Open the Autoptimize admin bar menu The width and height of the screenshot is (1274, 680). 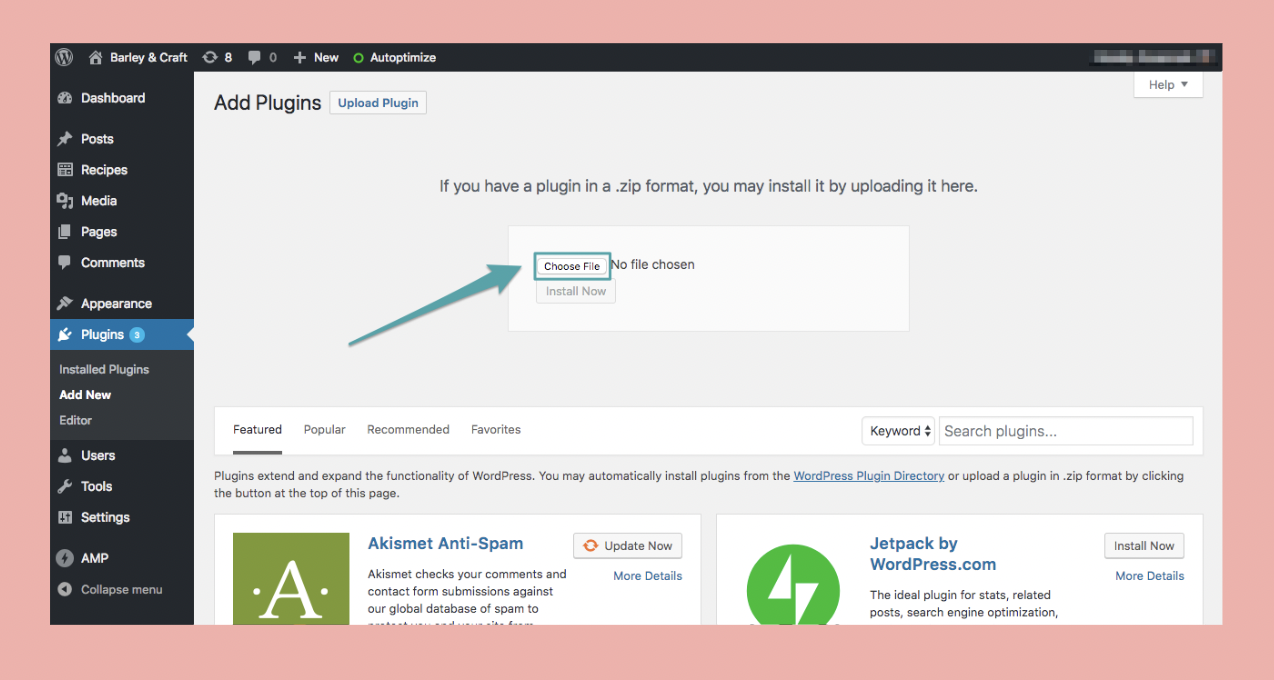point(395,58)
